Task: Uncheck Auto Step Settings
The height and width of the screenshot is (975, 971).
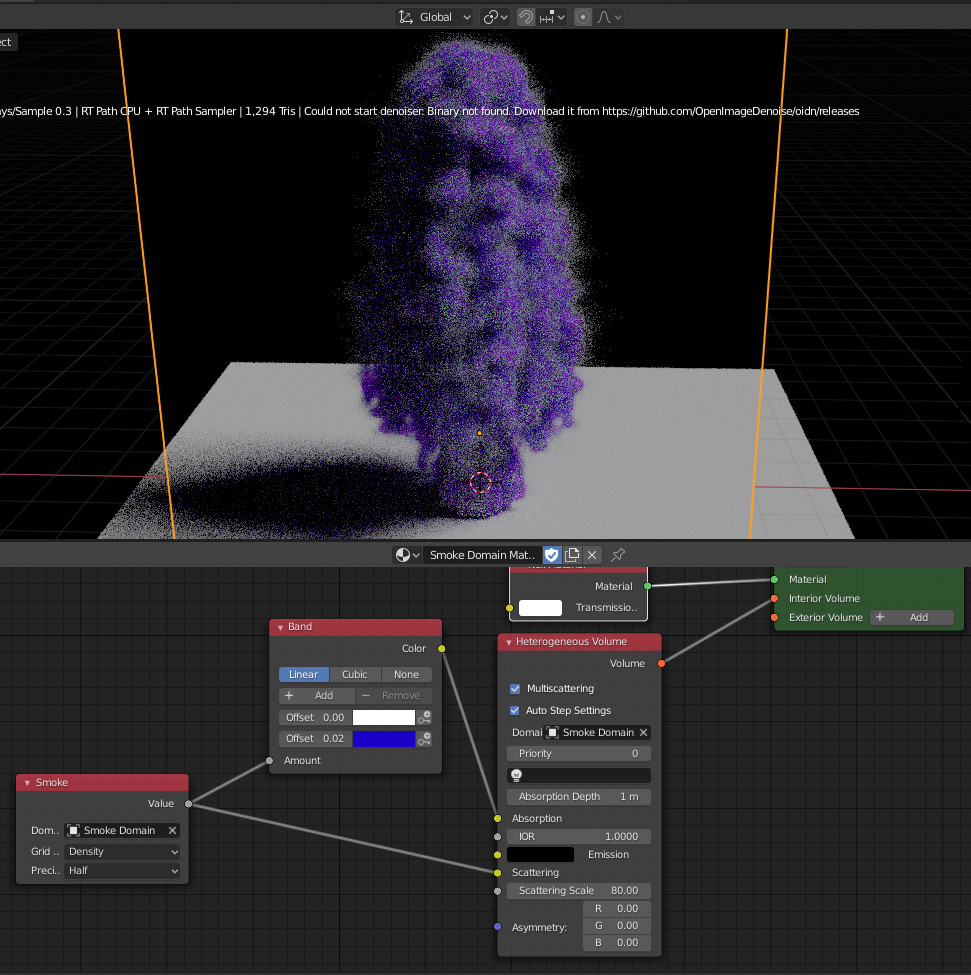Action: 516,711
